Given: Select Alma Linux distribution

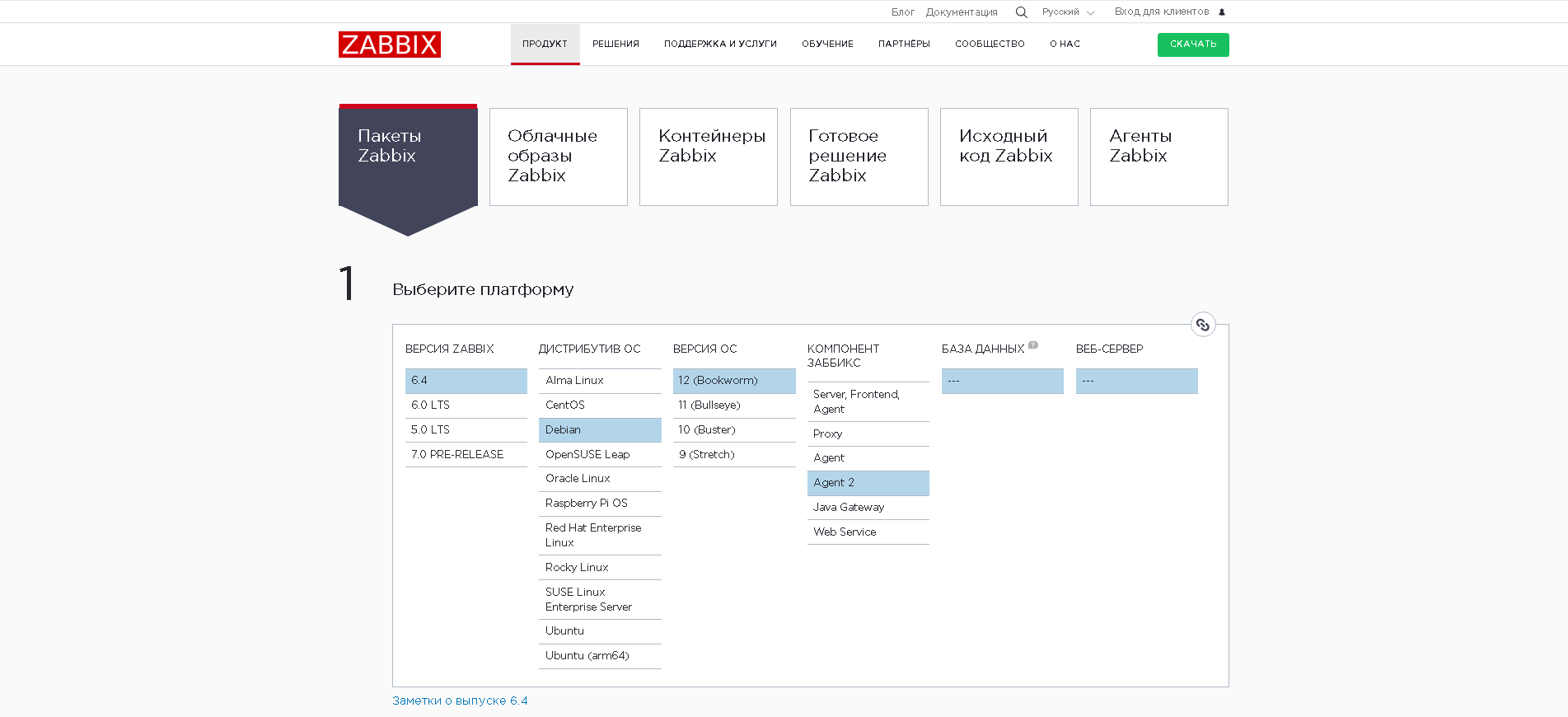Looking at the screenshot, I should point(600,381).
